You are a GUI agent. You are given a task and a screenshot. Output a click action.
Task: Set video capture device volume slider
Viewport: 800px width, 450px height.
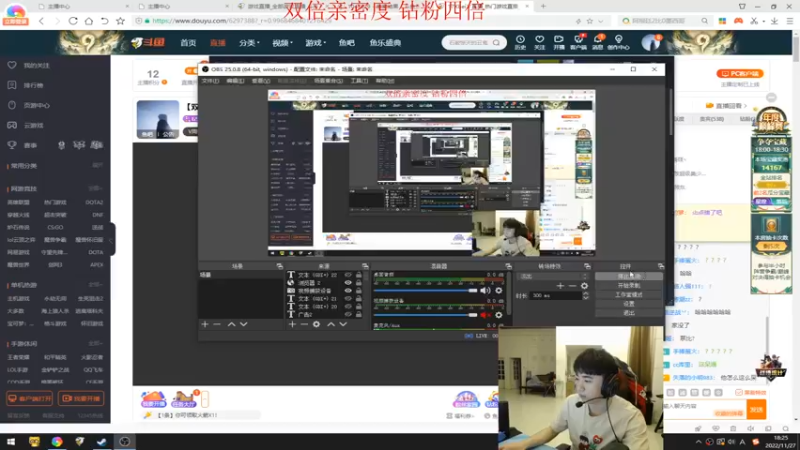click(x=425, y=315)
